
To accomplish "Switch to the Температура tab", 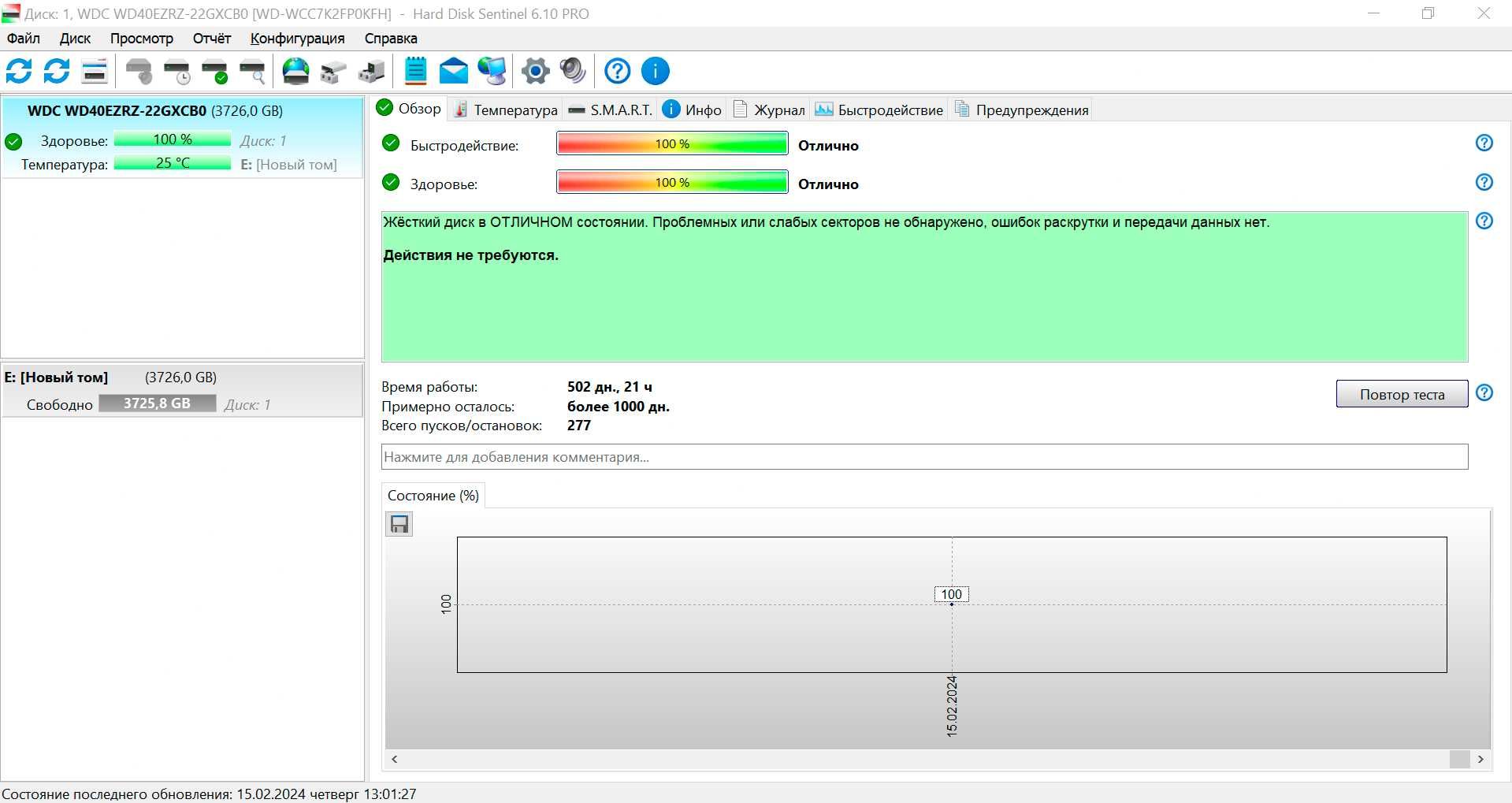I will (x=506, y=110).
